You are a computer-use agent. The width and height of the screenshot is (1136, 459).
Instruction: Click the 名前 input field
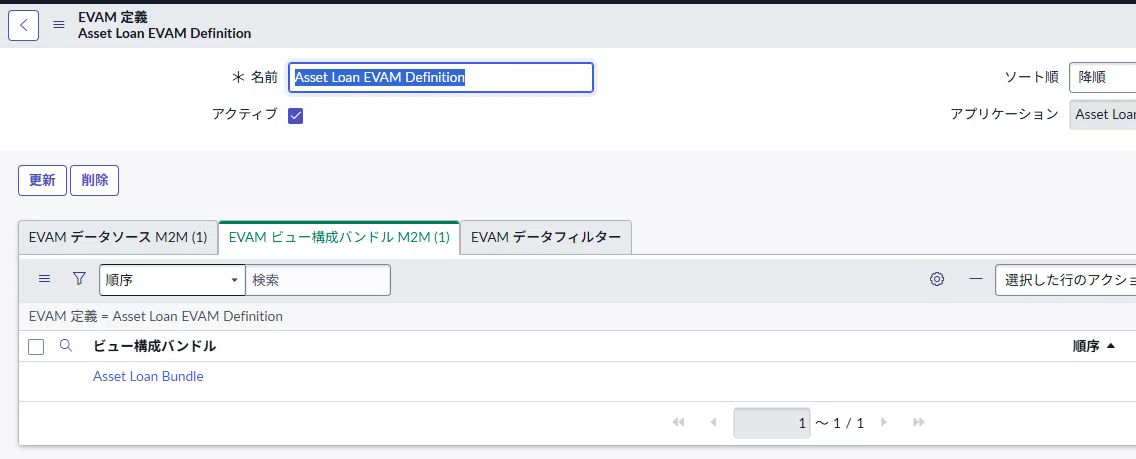click(x=441, y=77)
